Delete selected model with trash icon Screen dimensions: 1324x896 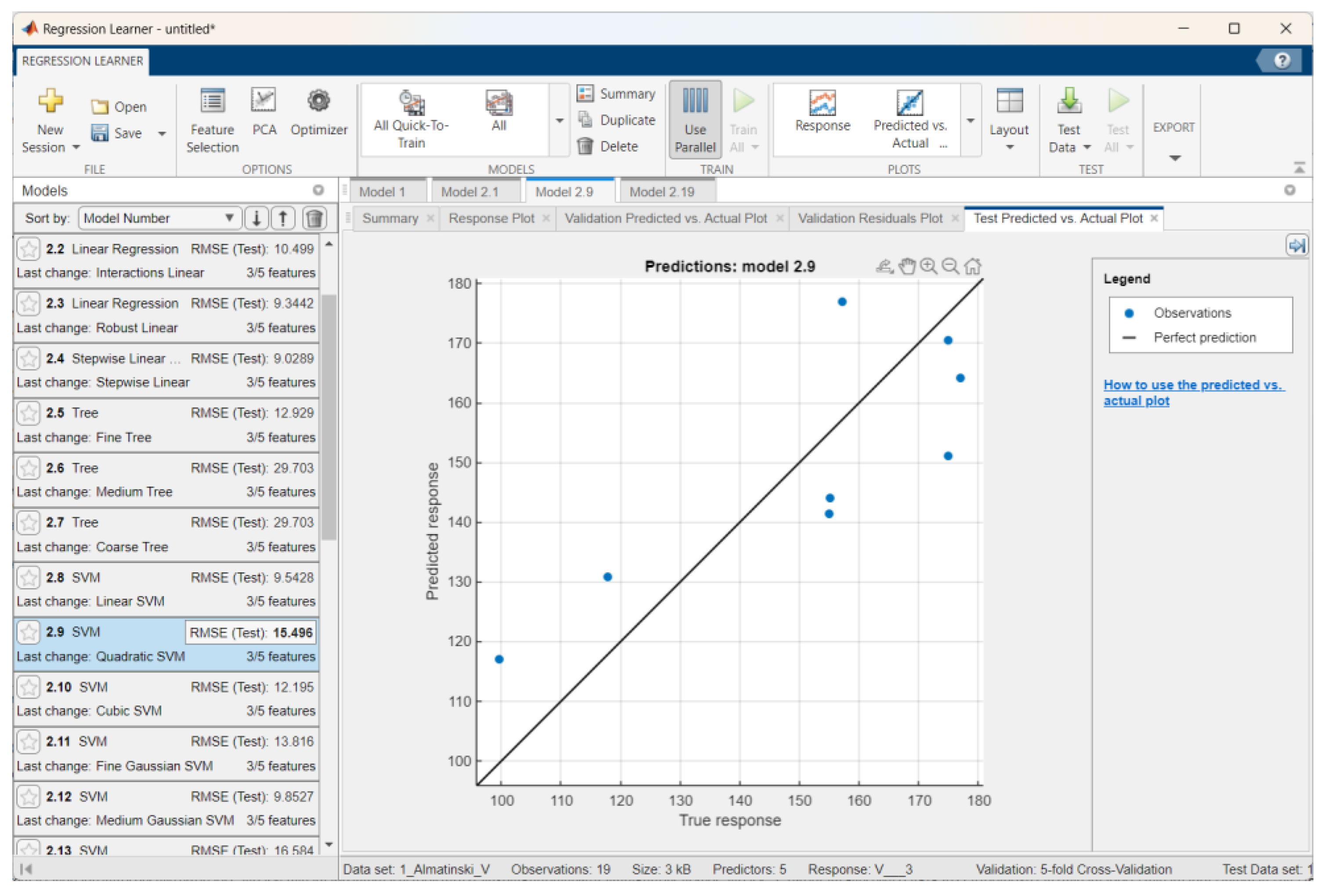pos(314,218)
